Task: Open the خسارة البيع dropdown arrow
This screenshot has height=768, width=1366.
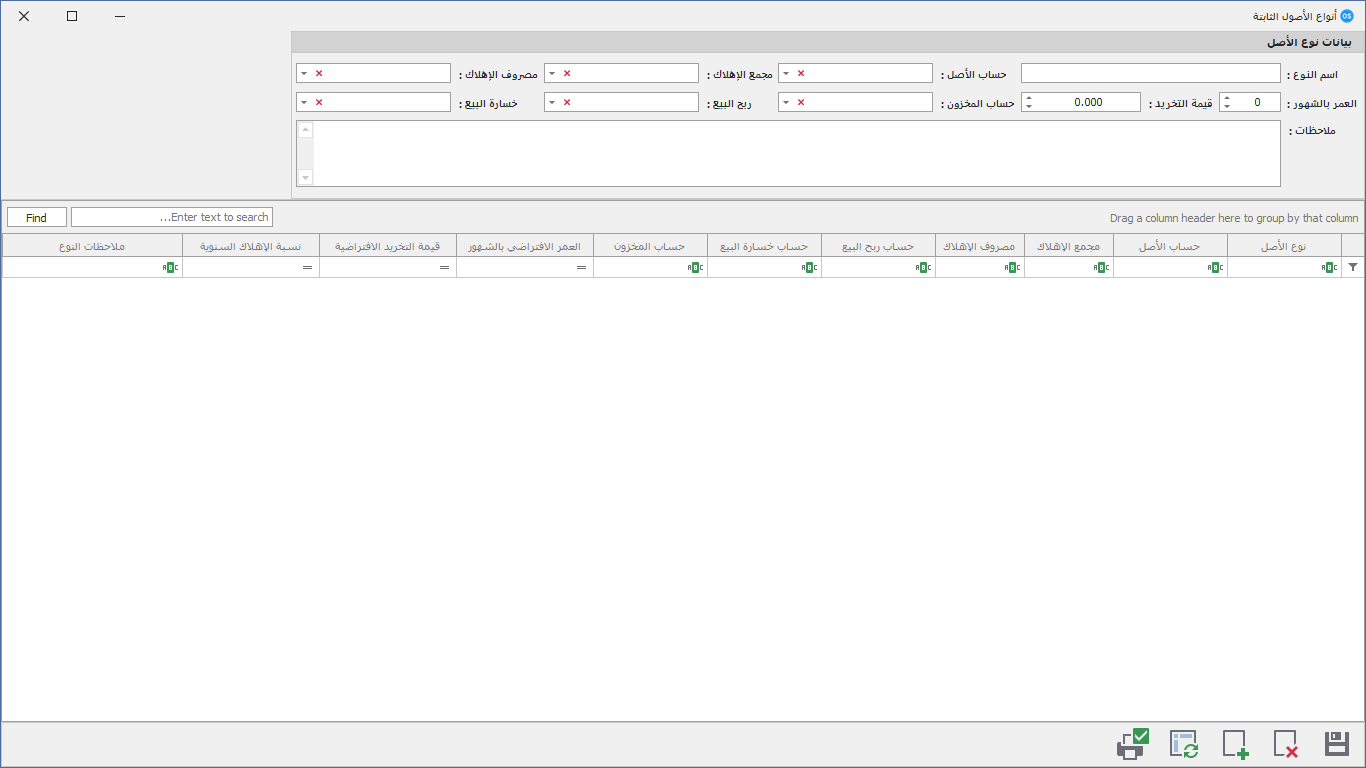Action: pos(304,102)
